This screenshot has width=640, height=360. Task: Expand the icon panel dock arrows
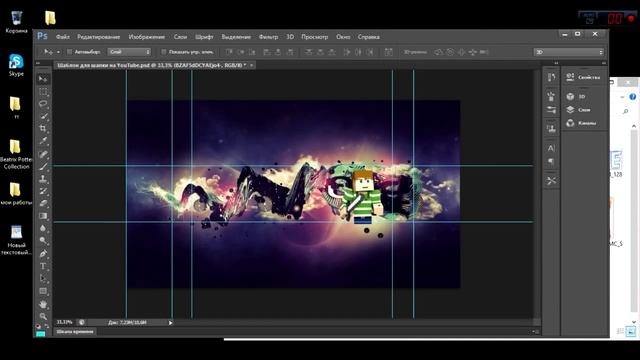point(556,63)
